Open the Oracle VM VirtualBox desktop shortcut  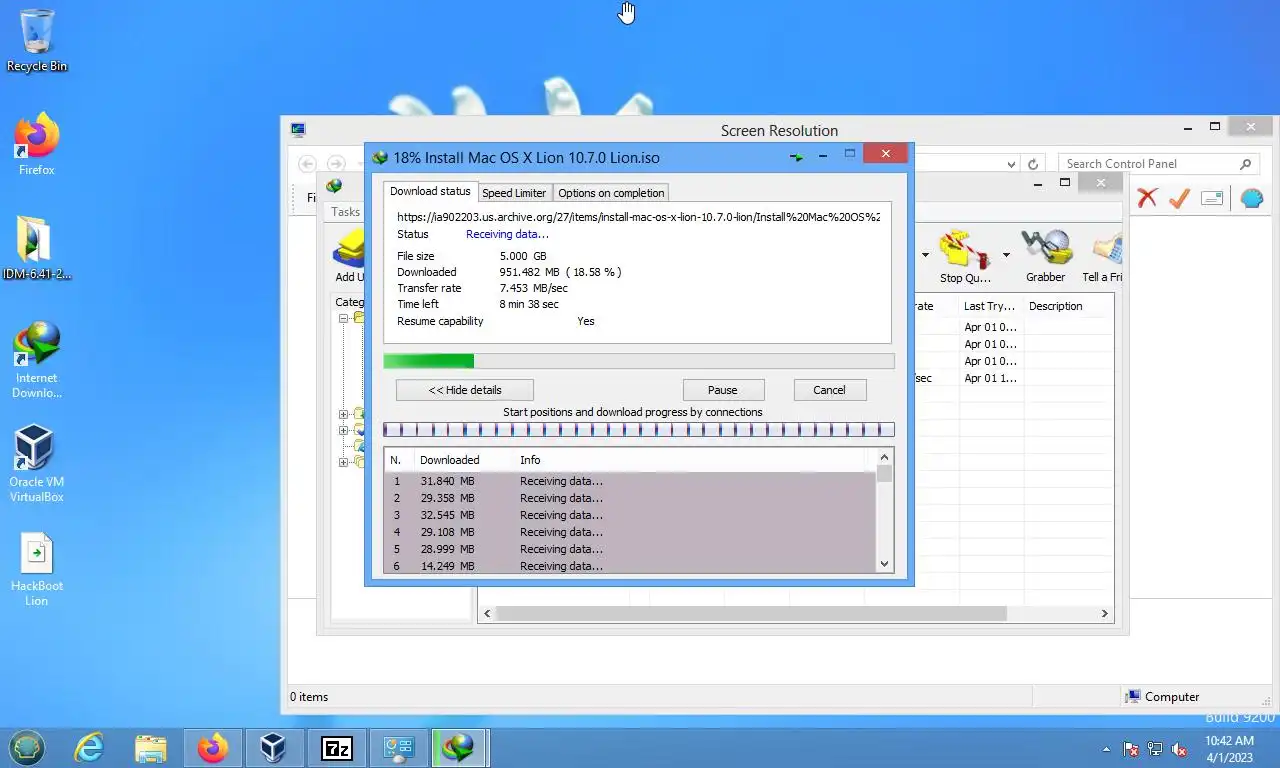pos(37,464)
